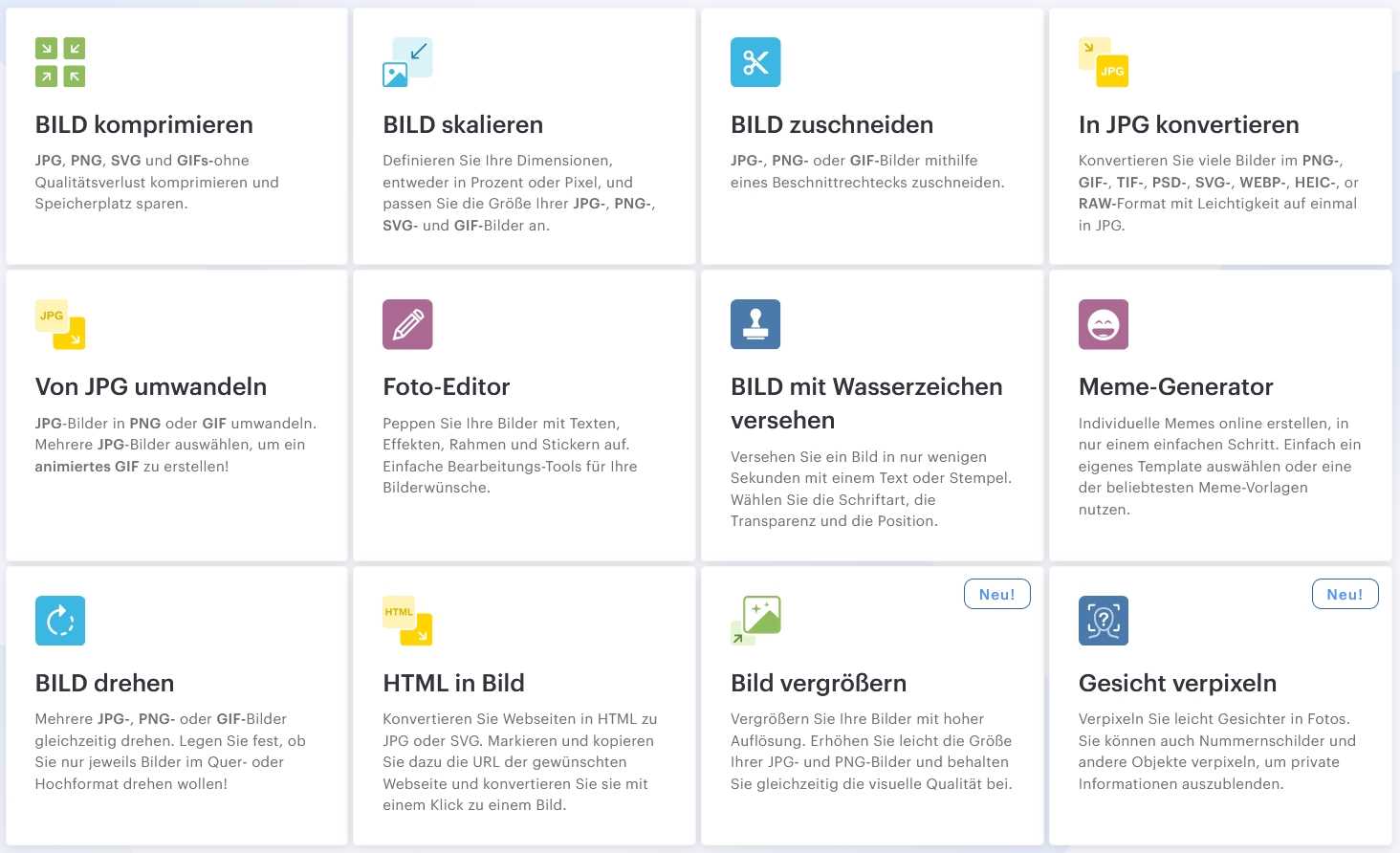The height and width of the screenshot is (853, 1400).
Task: Select the Foto-Editor title
Action: pyautogui.click(x=447, y=386)
